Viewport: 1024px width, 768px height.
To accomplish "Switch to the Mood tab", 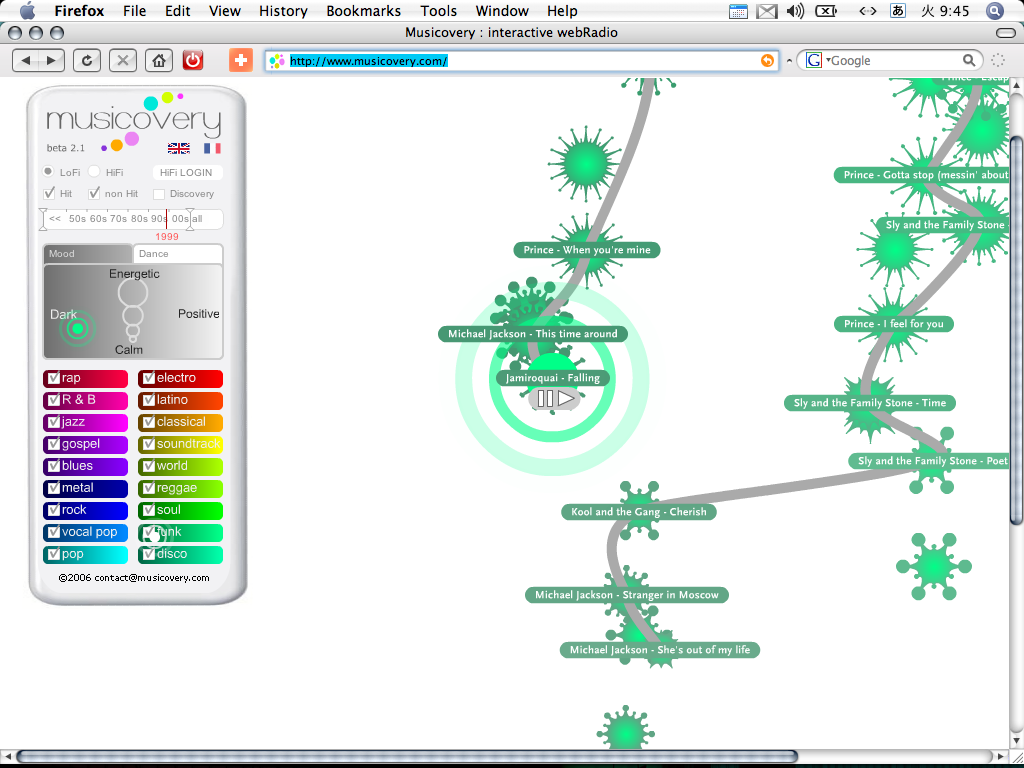I will pos(88,253).
